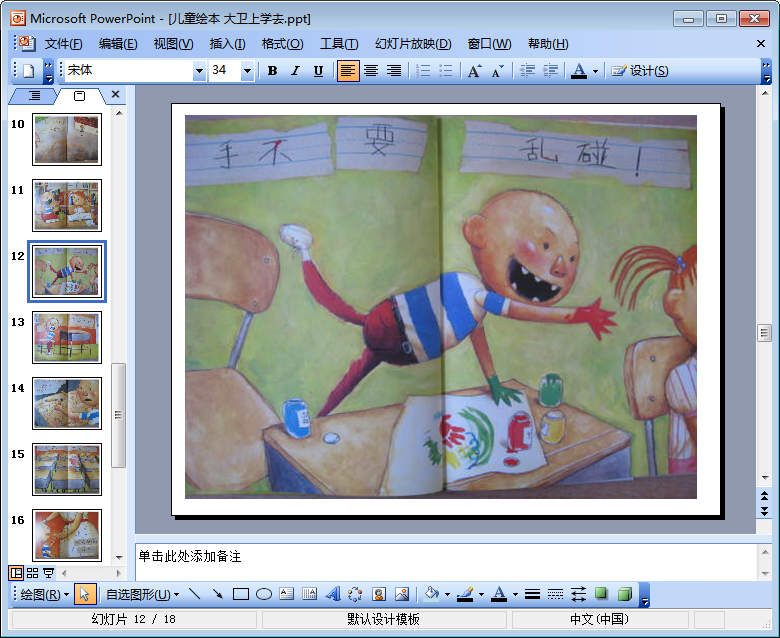Open the 视图(V) menu
Screen dimensions: 780x638
(173, 44)
